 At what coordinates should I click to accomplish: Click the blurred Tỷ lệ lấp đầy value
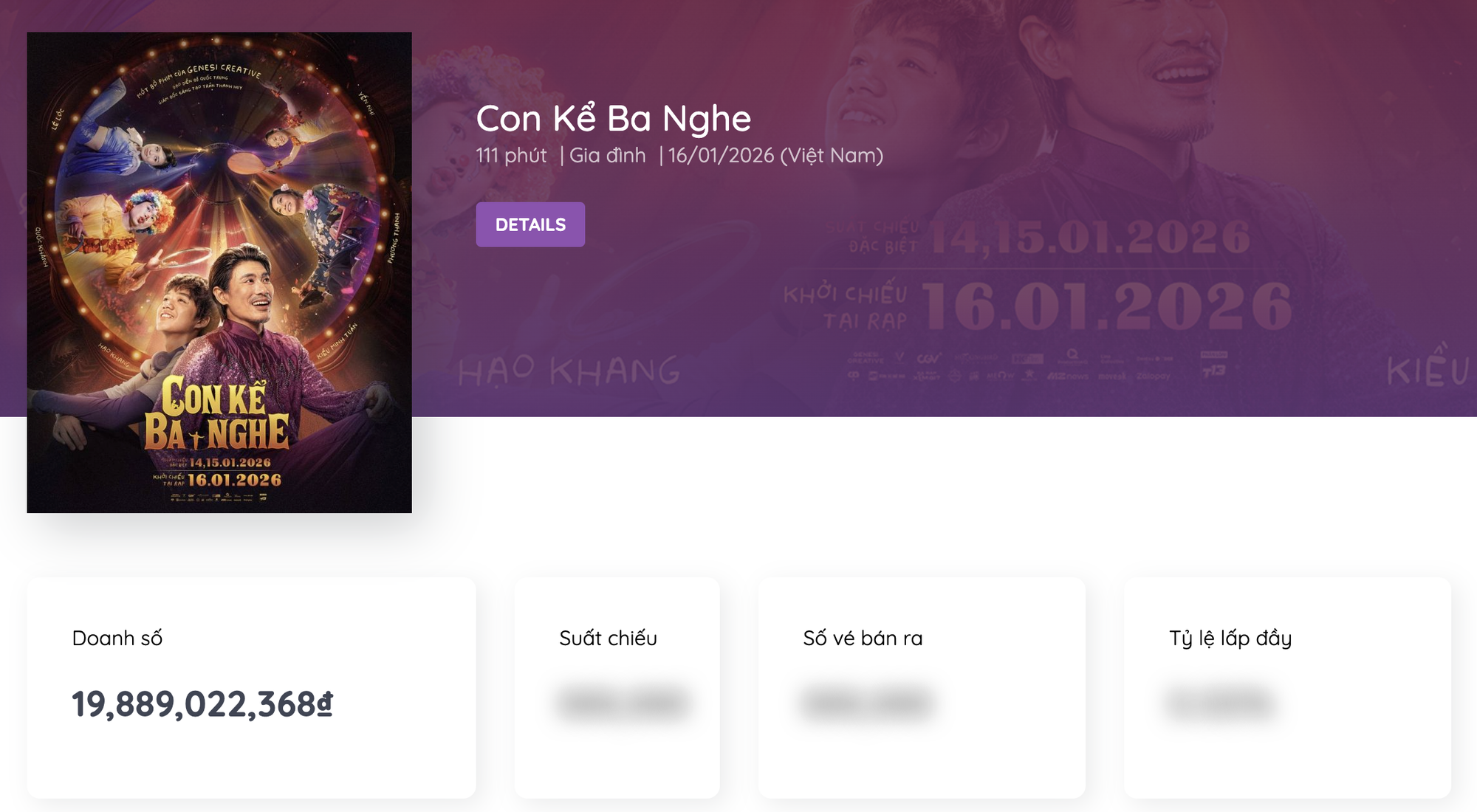[x=1220, y=703]
